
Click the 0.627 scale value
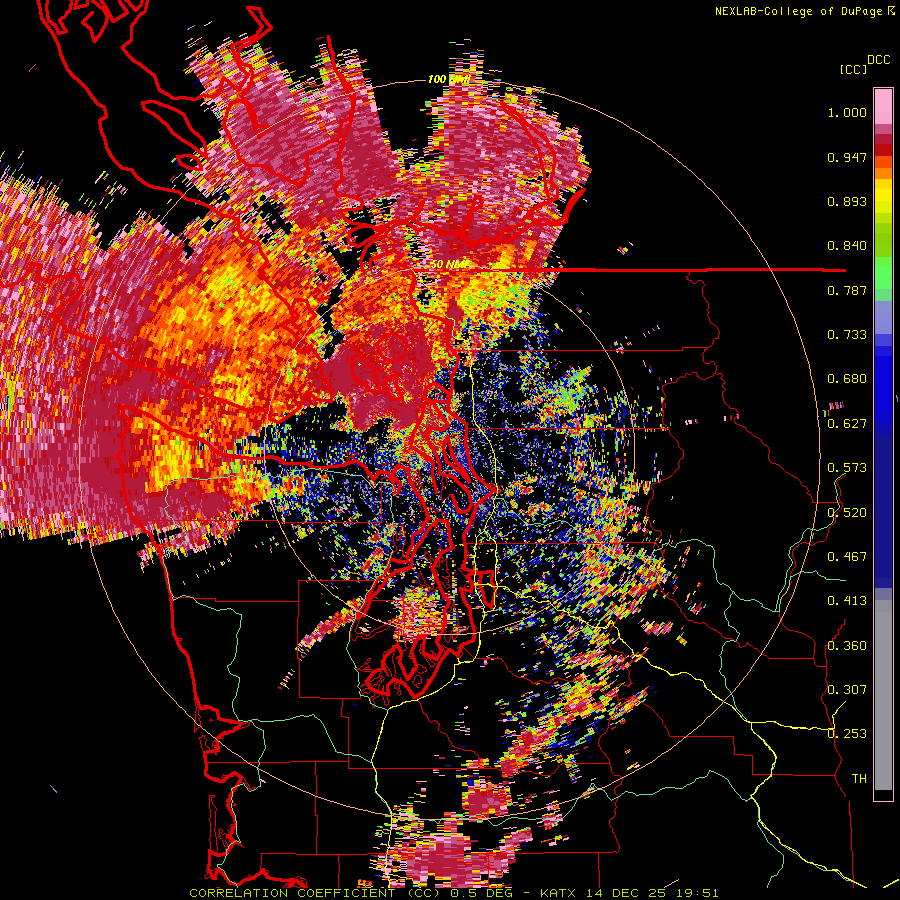[847, 424]
